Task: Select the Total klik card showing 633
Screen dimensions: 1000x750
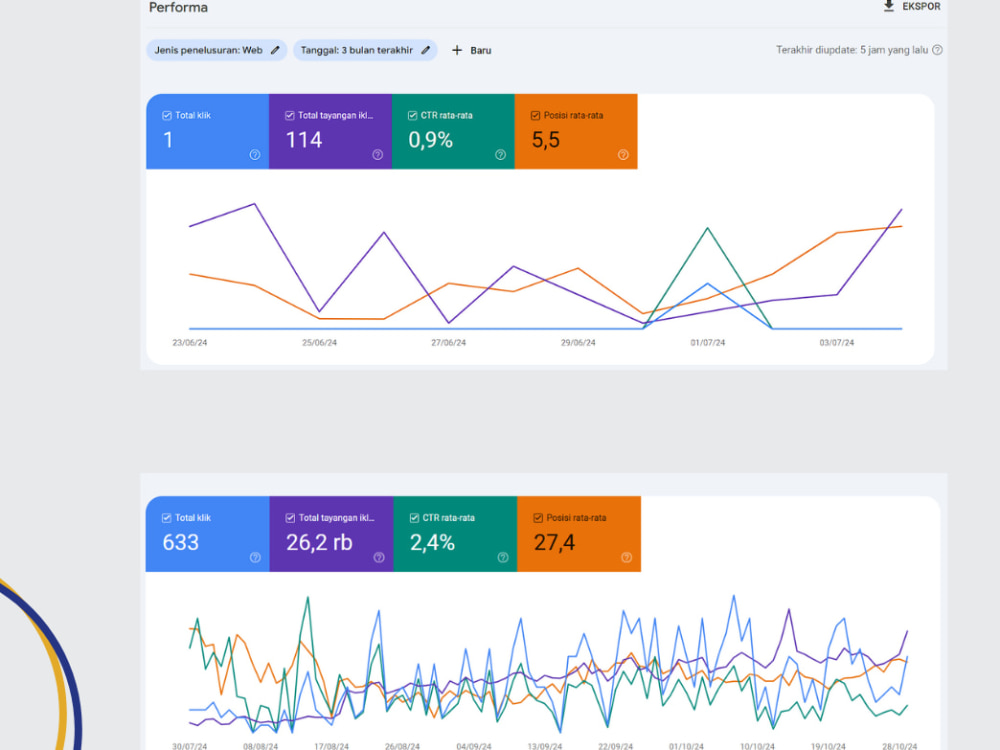Action: [x=207, y=534]
